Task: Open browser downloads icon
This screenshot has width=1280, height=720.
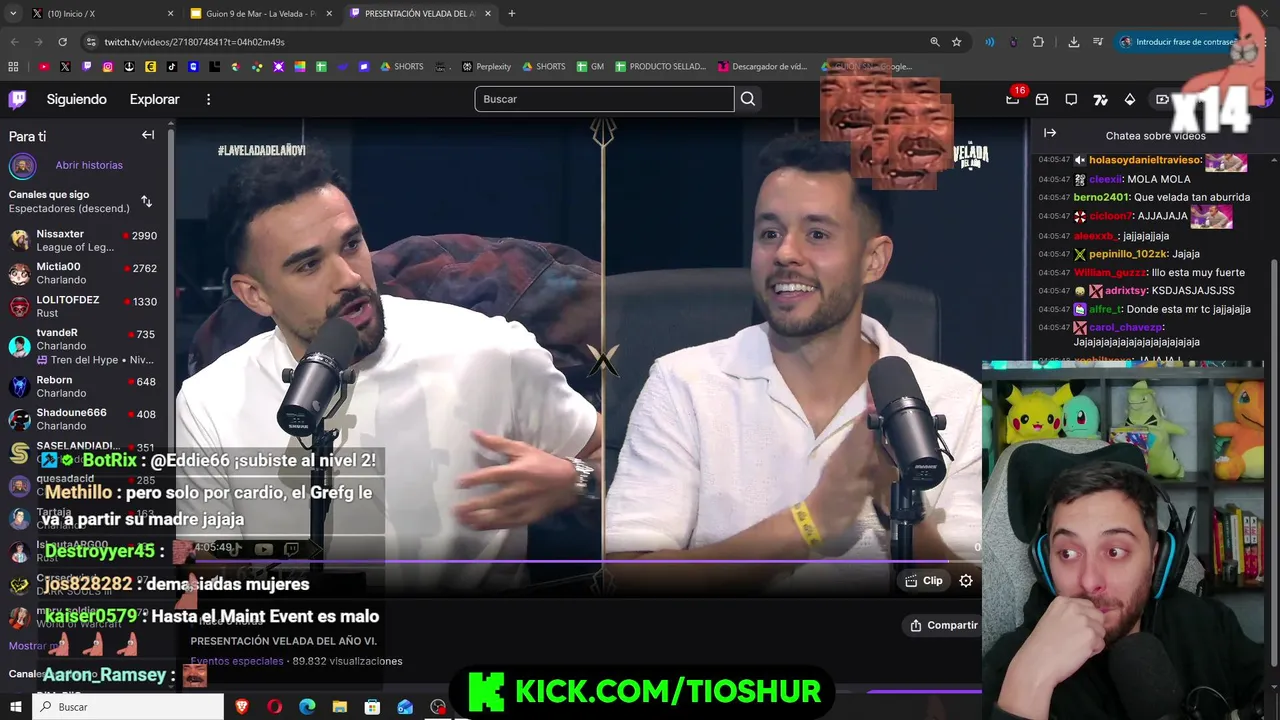Action: click(1073, 42)
